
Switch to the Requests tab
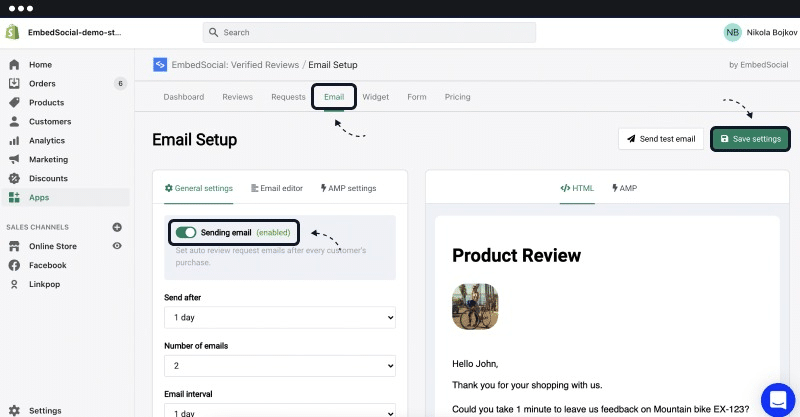pyautogui.click(x=288, y=97)
